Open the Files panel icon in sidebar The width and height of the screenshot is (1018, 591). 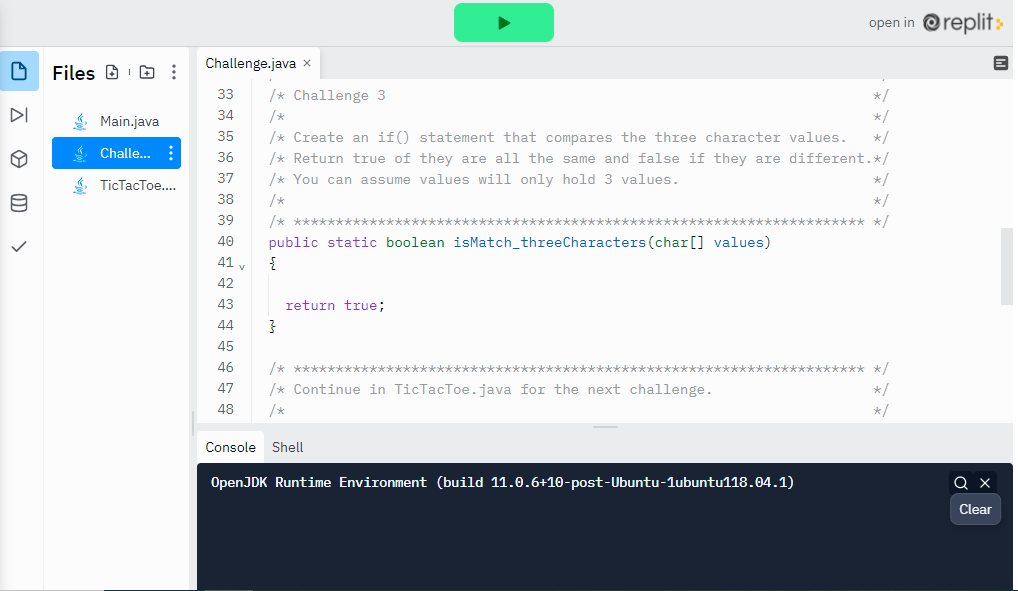(x=18, y=71)
